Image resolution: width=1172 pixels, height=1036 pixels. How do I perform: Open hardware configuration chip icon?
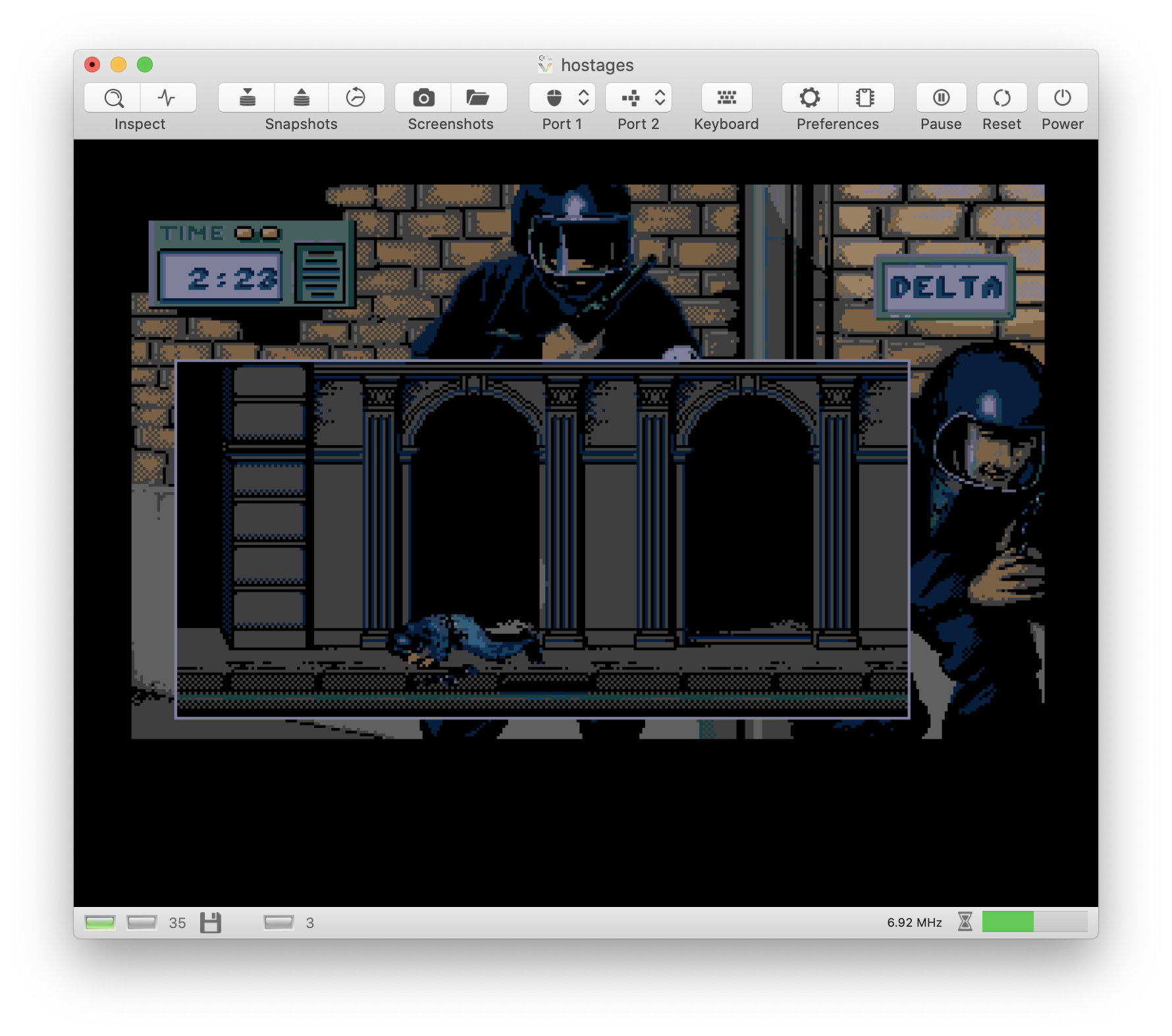click(x=865, y=98)
